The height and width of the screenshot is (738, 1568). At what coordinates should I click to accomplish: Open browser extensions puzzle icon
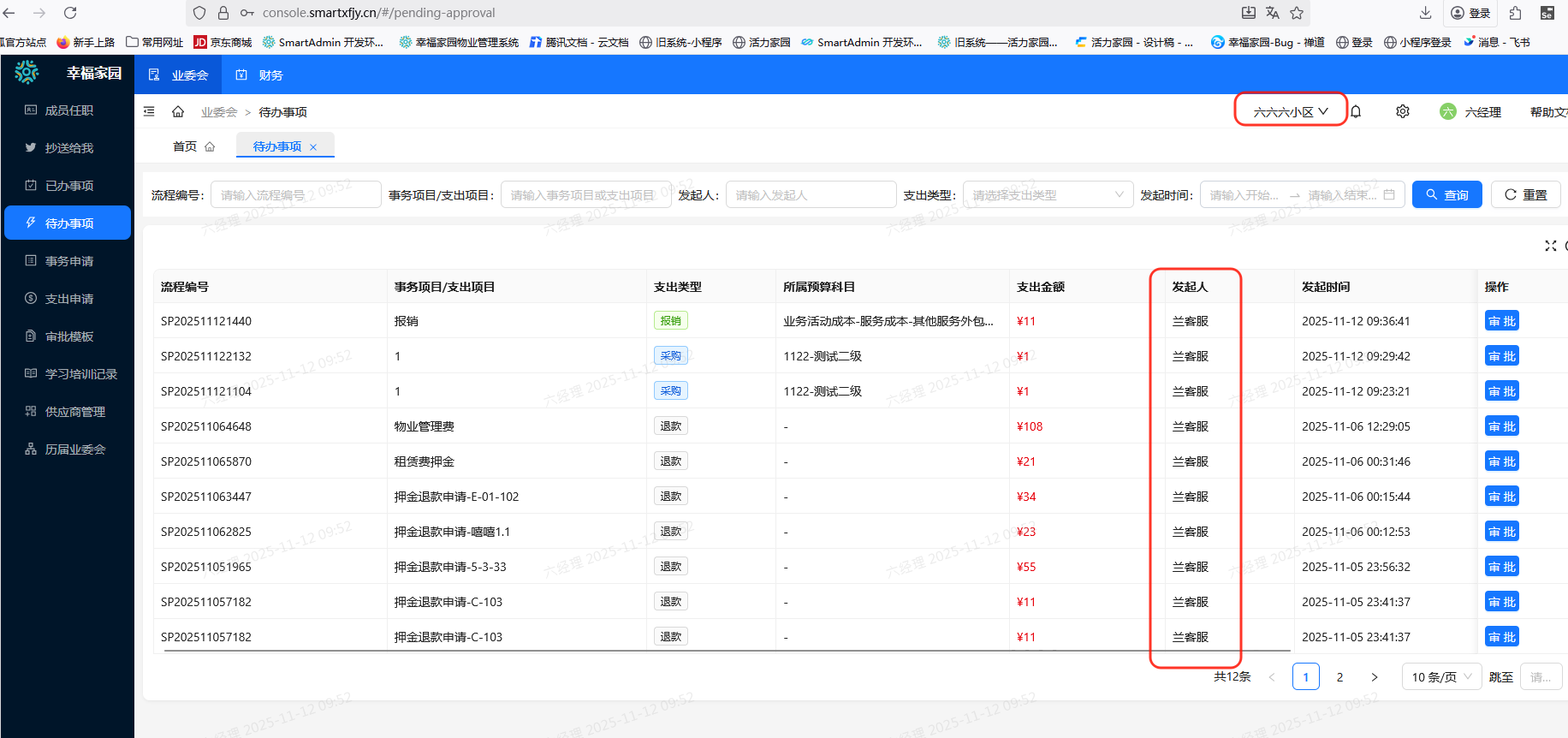(x=1516, y=13)
